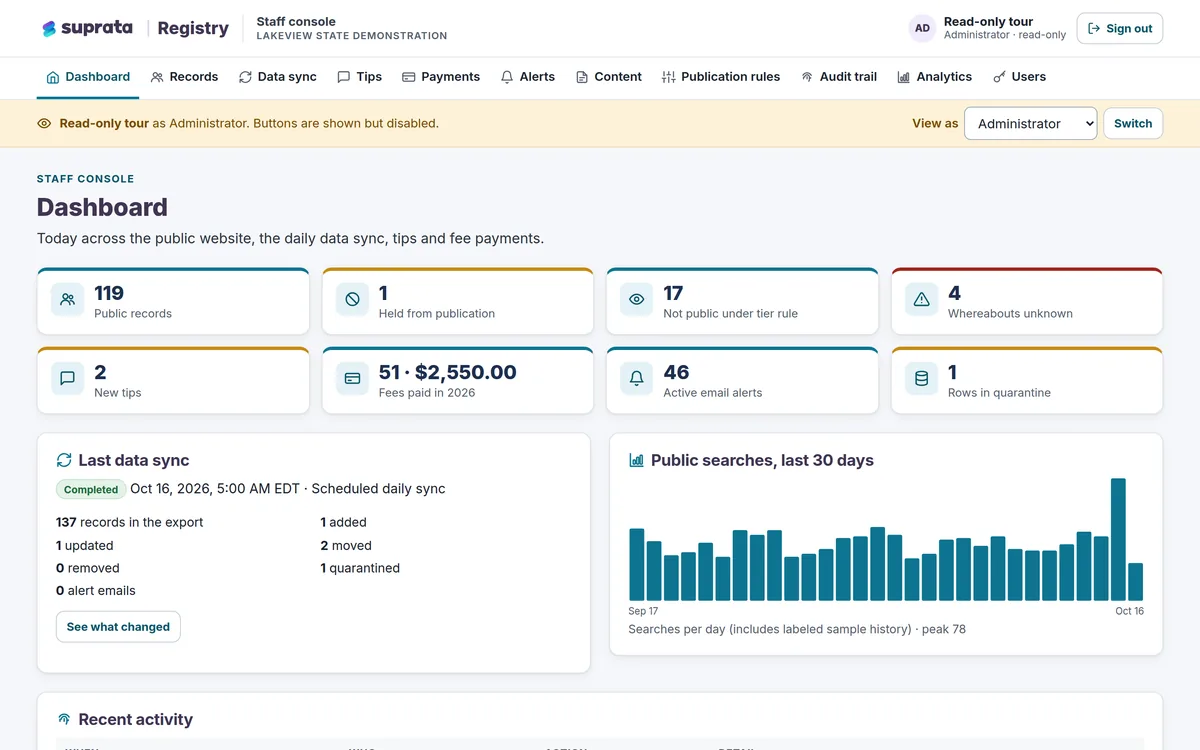Click the tallest bar in searches chart
1200x750 pixels.
(x=1118, y=539)
